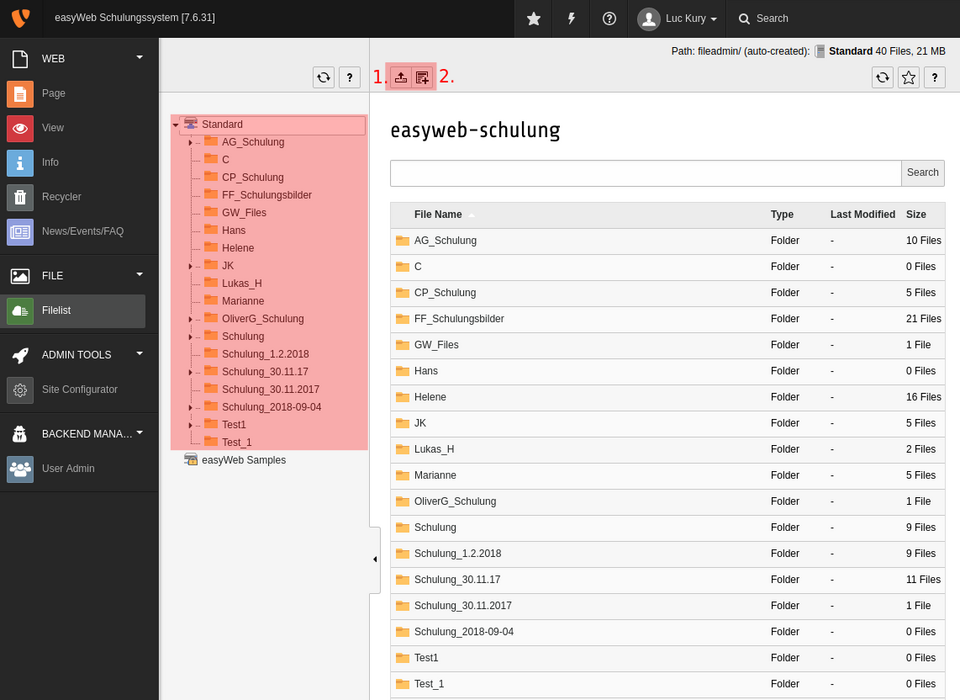This screenshot has height=700, width=960.
Task: Click the file search input field
Action: click(x=645, y=173)
